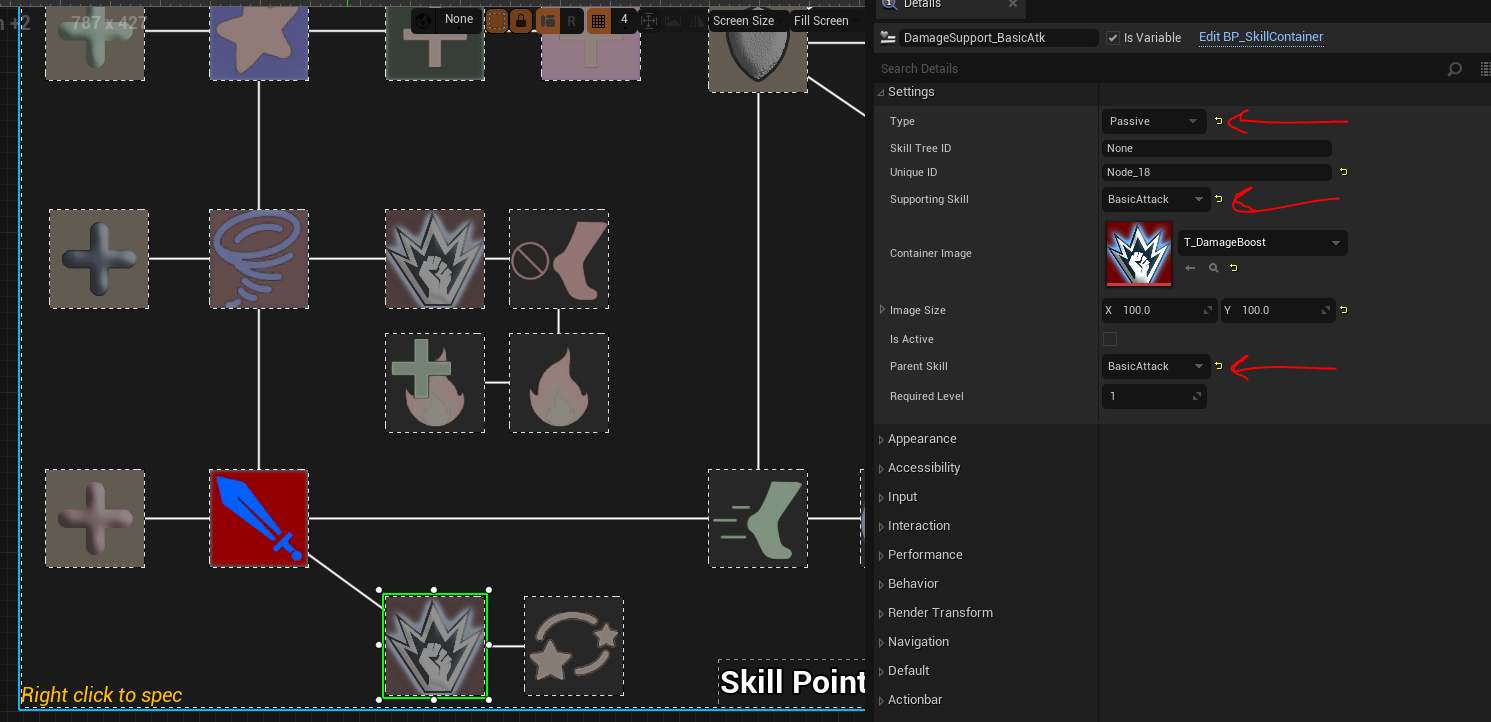
Task: Click the Unique ID field Node_18
Action: (x=1216, y=172)
